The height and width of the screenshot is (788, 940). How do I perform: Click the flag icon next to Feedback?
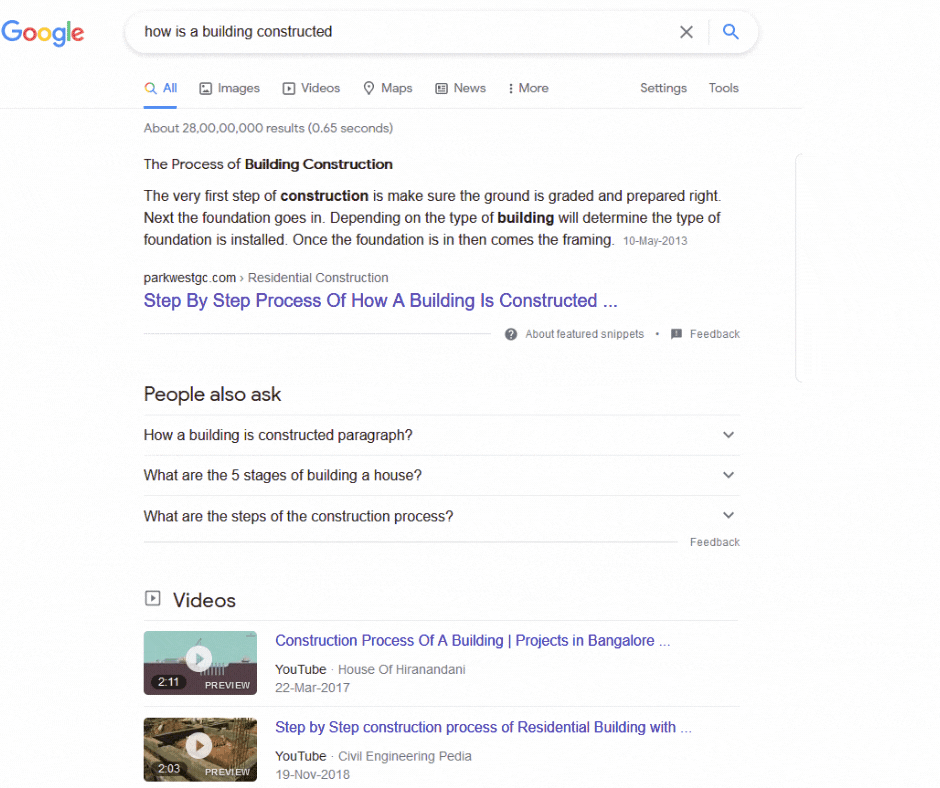[x=673, y=334]
